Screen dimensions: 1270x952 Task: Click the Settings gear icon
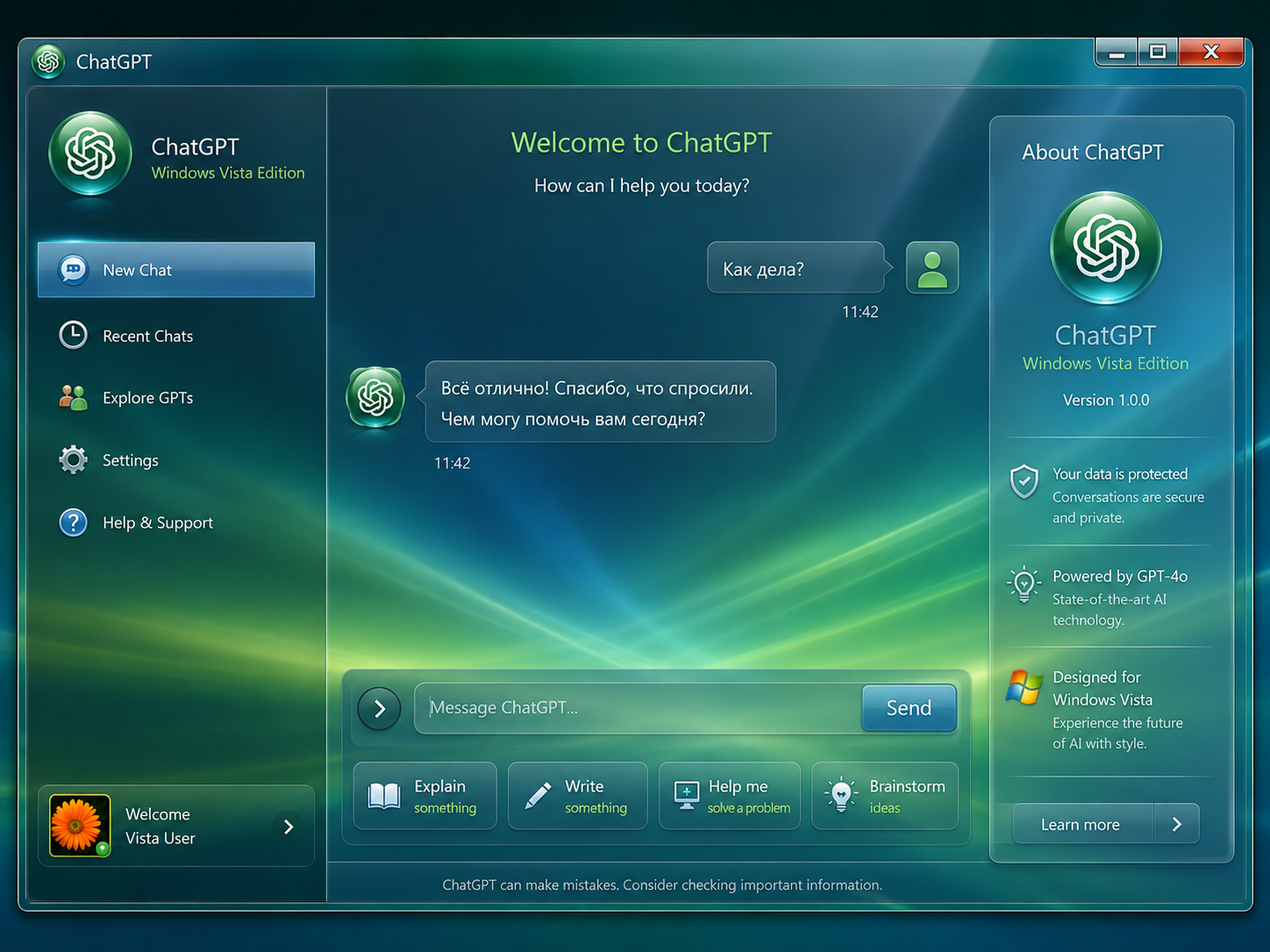73,460
